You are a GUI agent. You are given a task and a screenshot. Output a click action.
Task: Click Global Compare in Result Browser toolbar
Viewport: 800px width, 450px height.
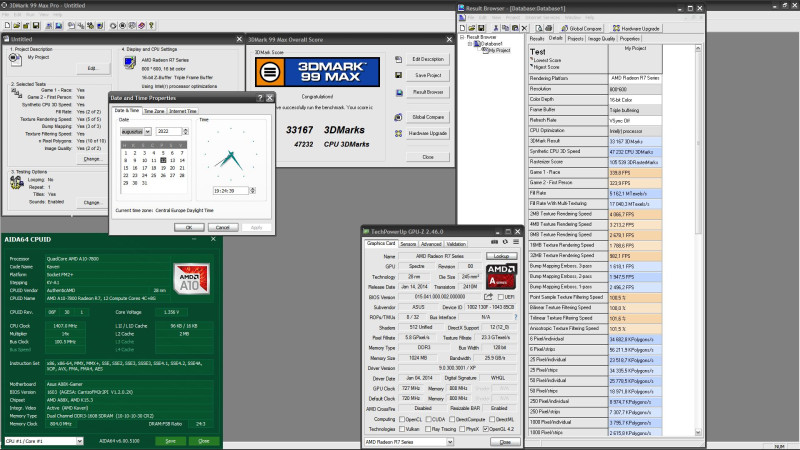tap(581, 29)
